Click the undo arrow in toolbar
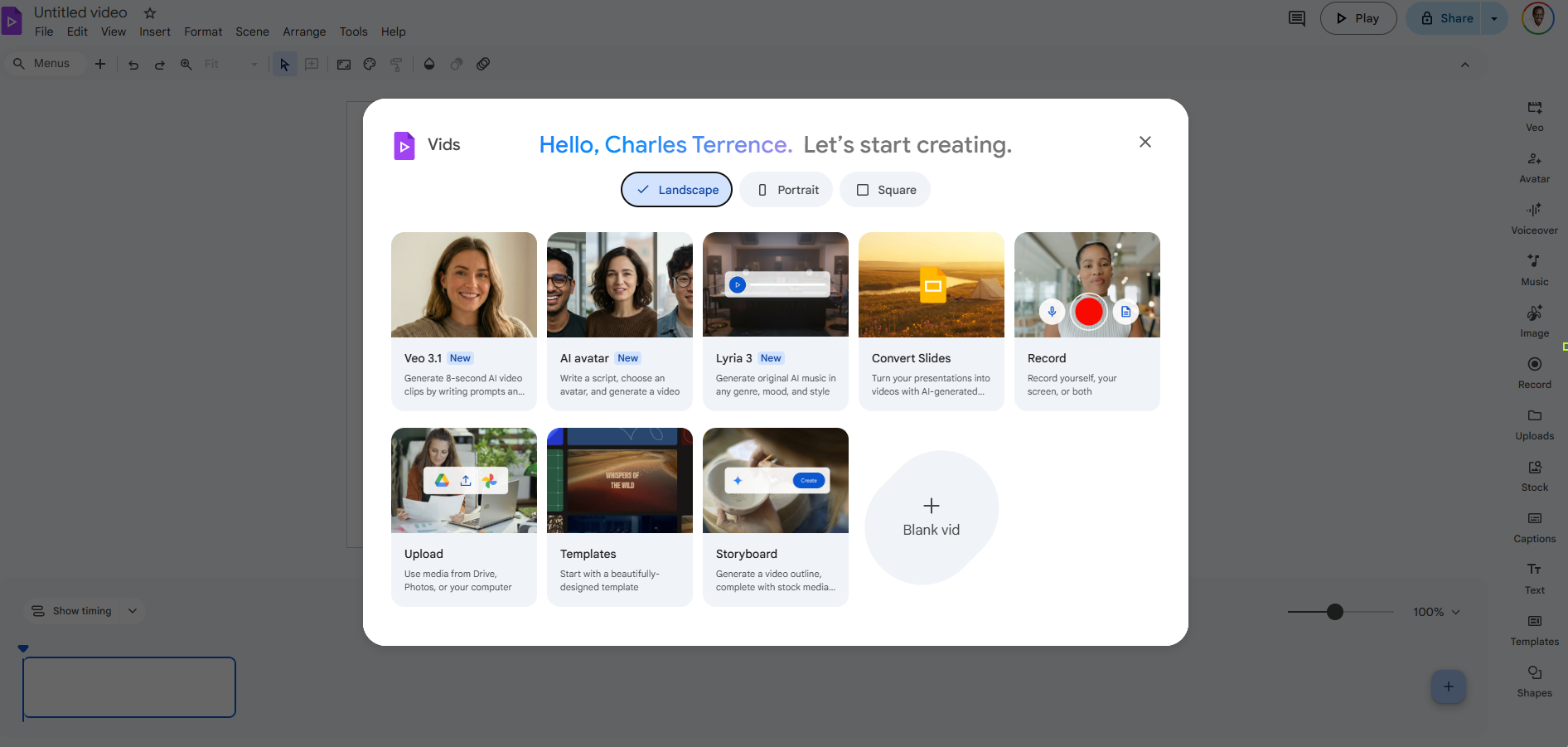This screenshot has width=1568, height=747. click(133, 65)
